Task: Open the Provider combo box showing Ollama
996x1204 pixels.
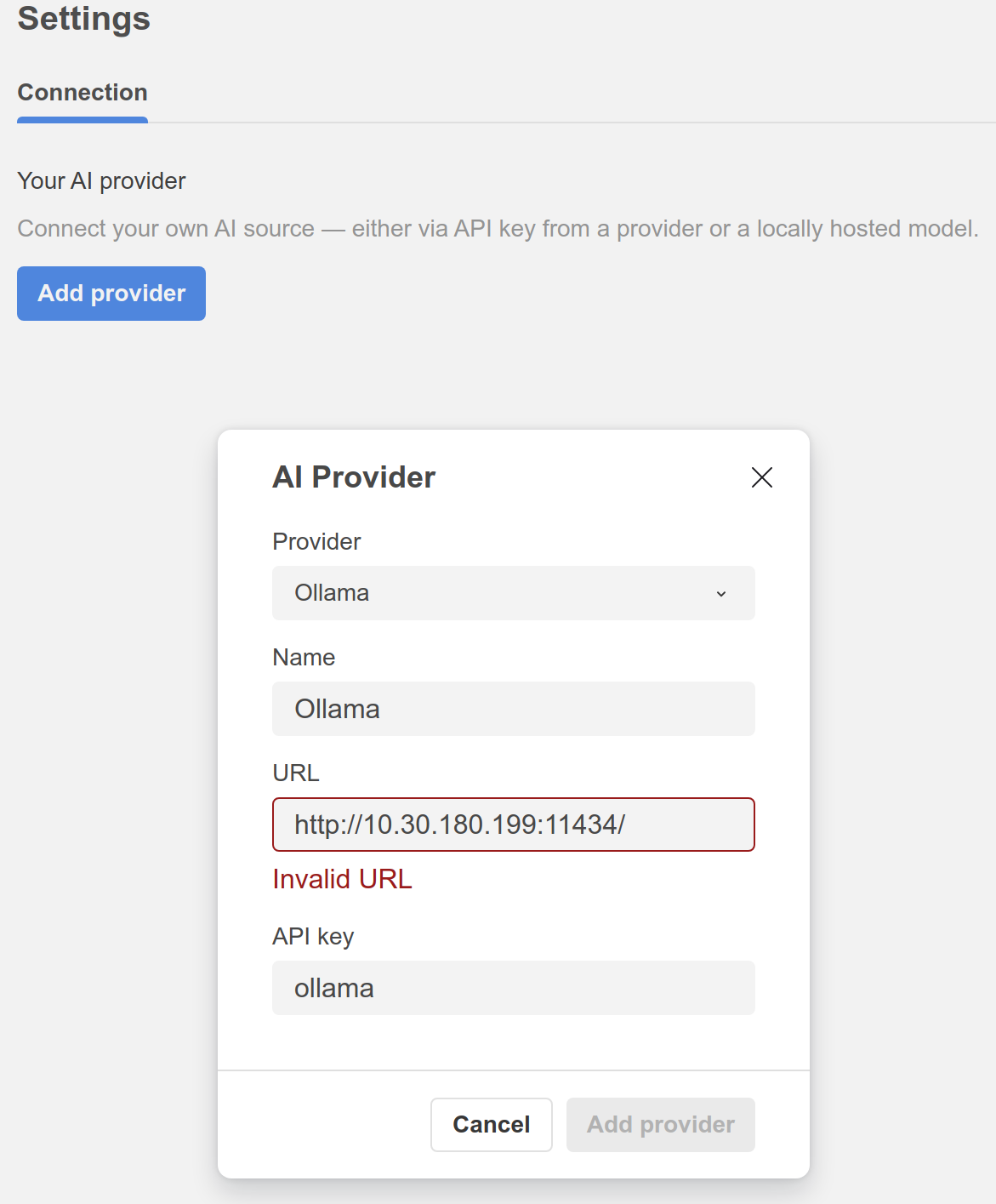Action: (502, 593)
